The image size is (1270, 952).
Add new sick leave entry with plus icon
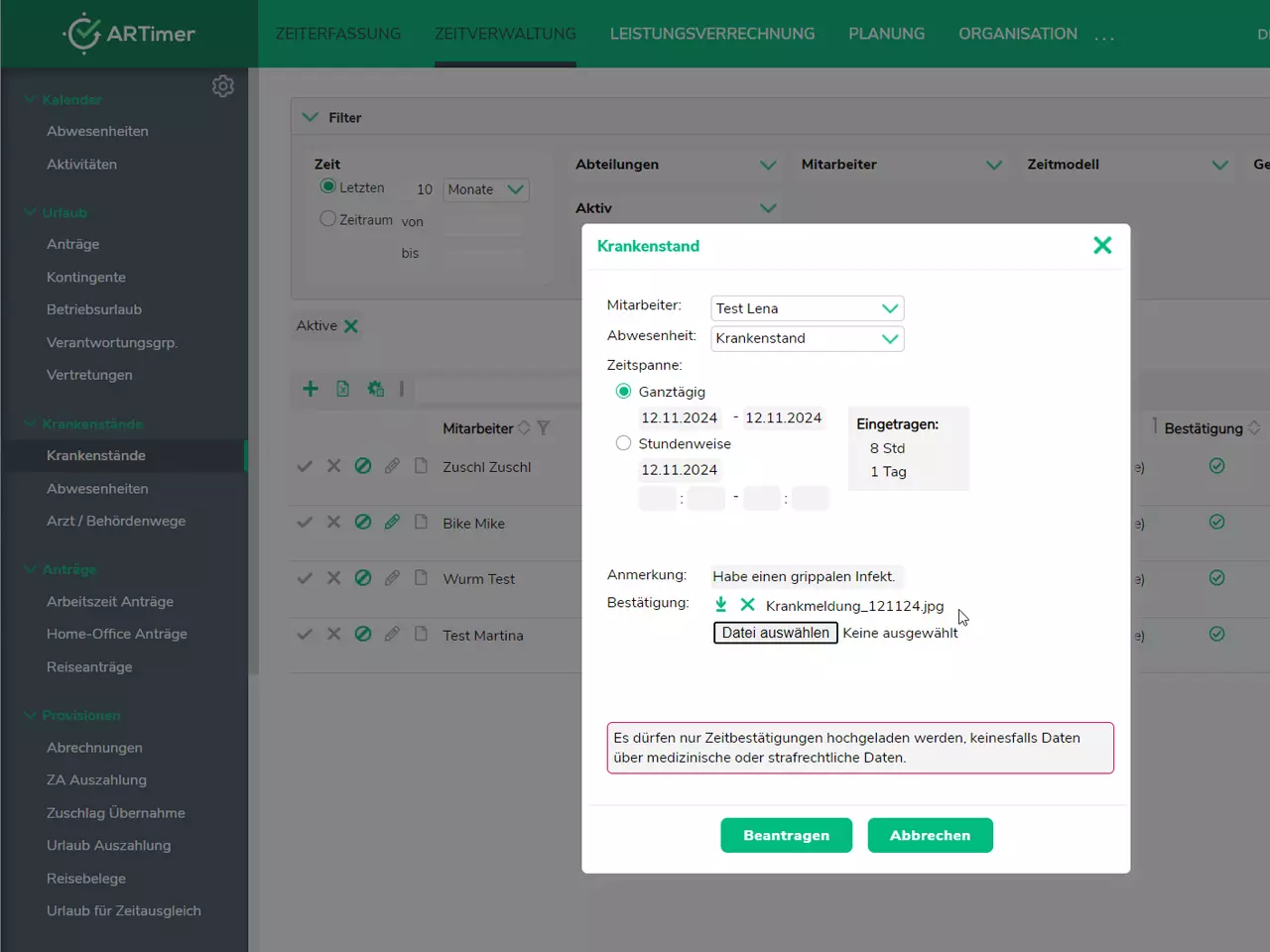pyautogui.click(x=311, y=389)
